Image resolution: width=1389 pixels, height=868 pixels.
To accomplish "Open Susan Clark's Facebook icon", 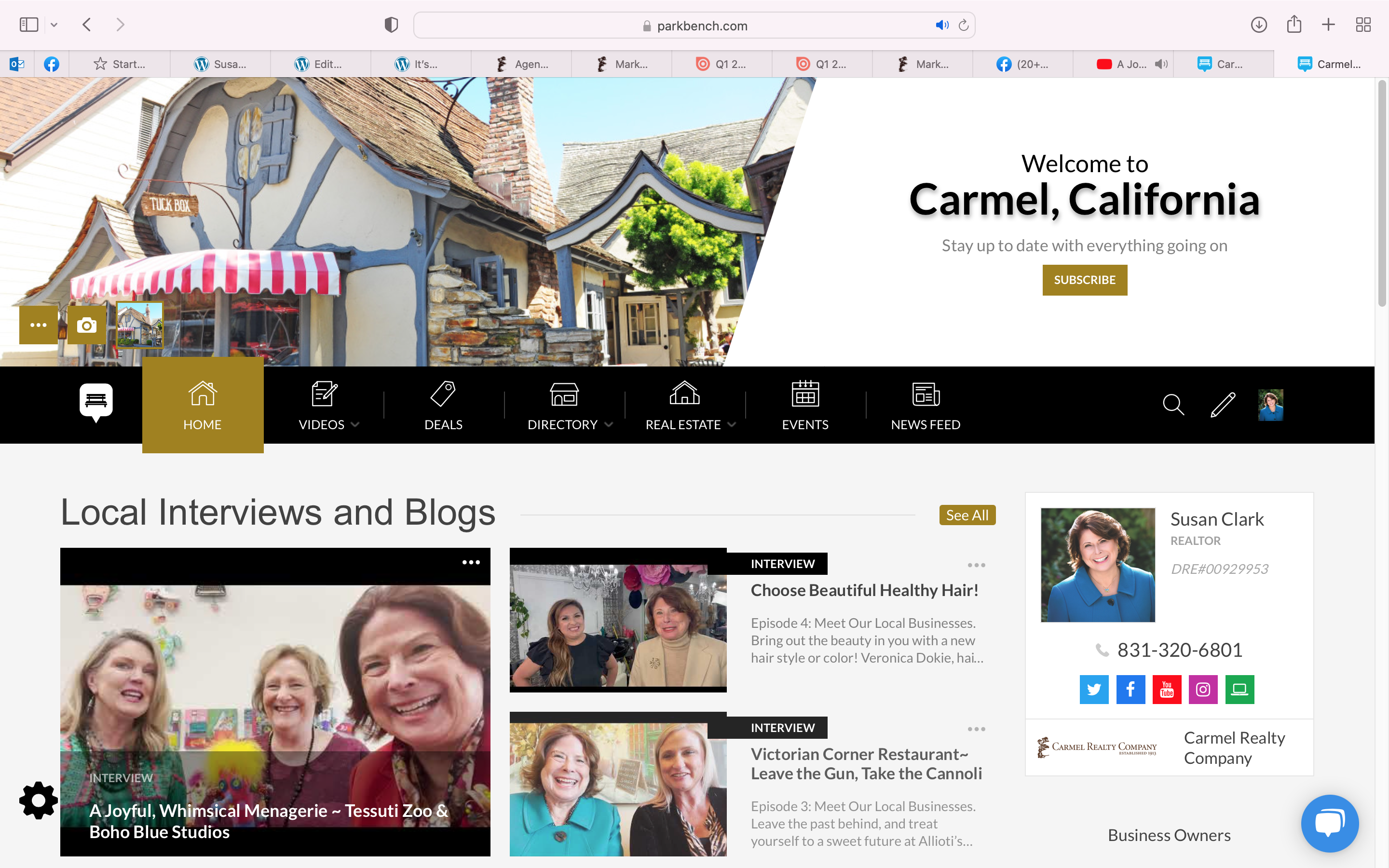I will click(1130, 689).
